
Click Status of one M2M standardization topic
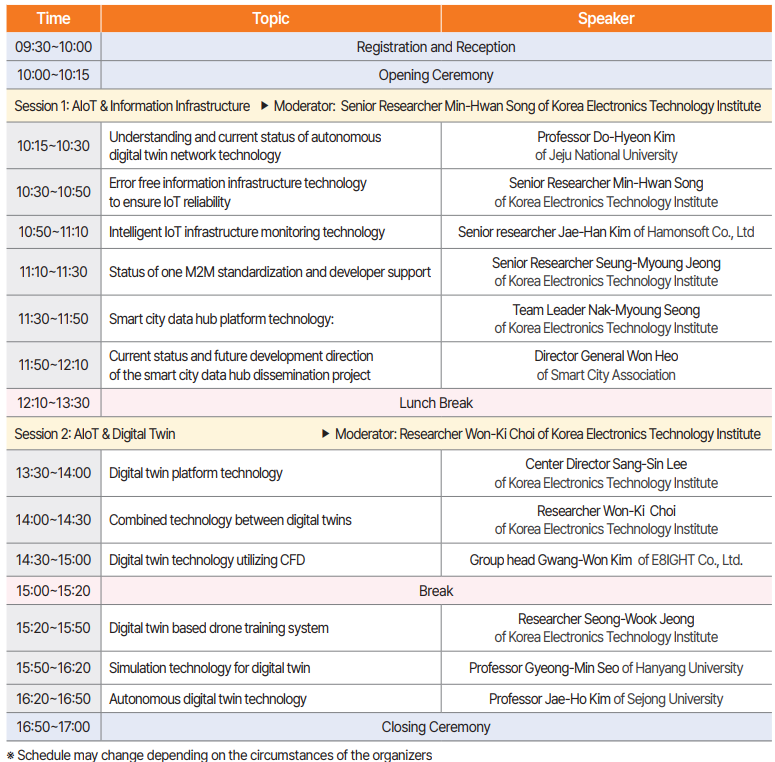(x=270, y=272)
